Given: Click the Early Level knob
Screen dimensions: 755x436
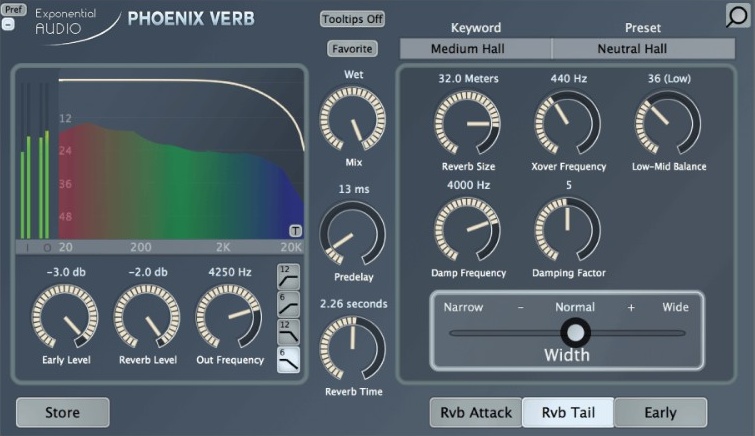Looking at the screenshot, I should 65,317.
